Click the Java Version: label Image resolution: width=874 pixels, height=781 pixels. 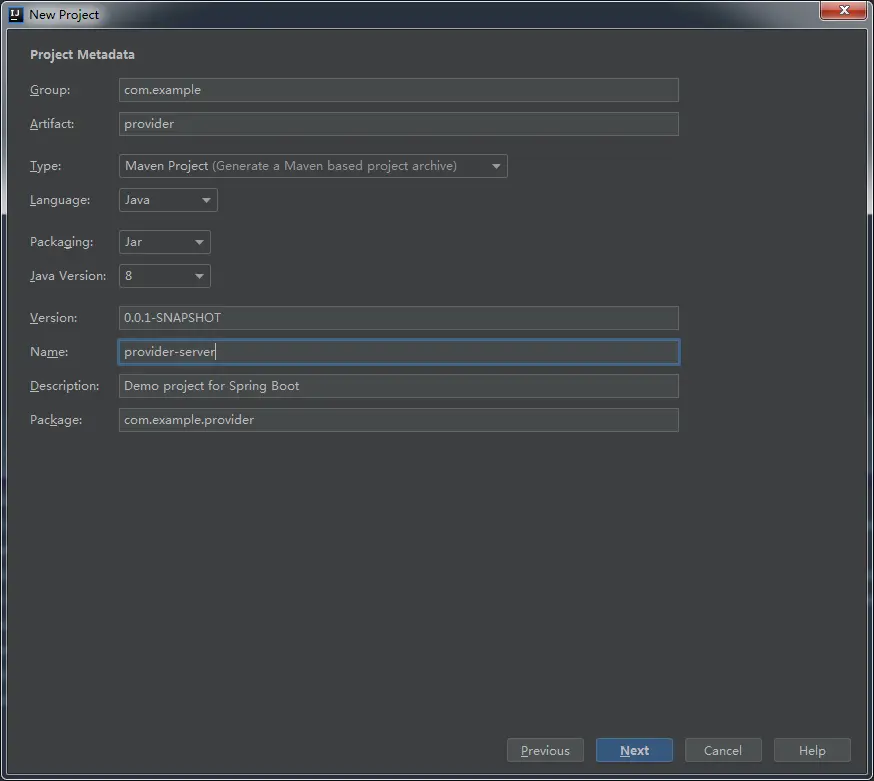(68, 276)
